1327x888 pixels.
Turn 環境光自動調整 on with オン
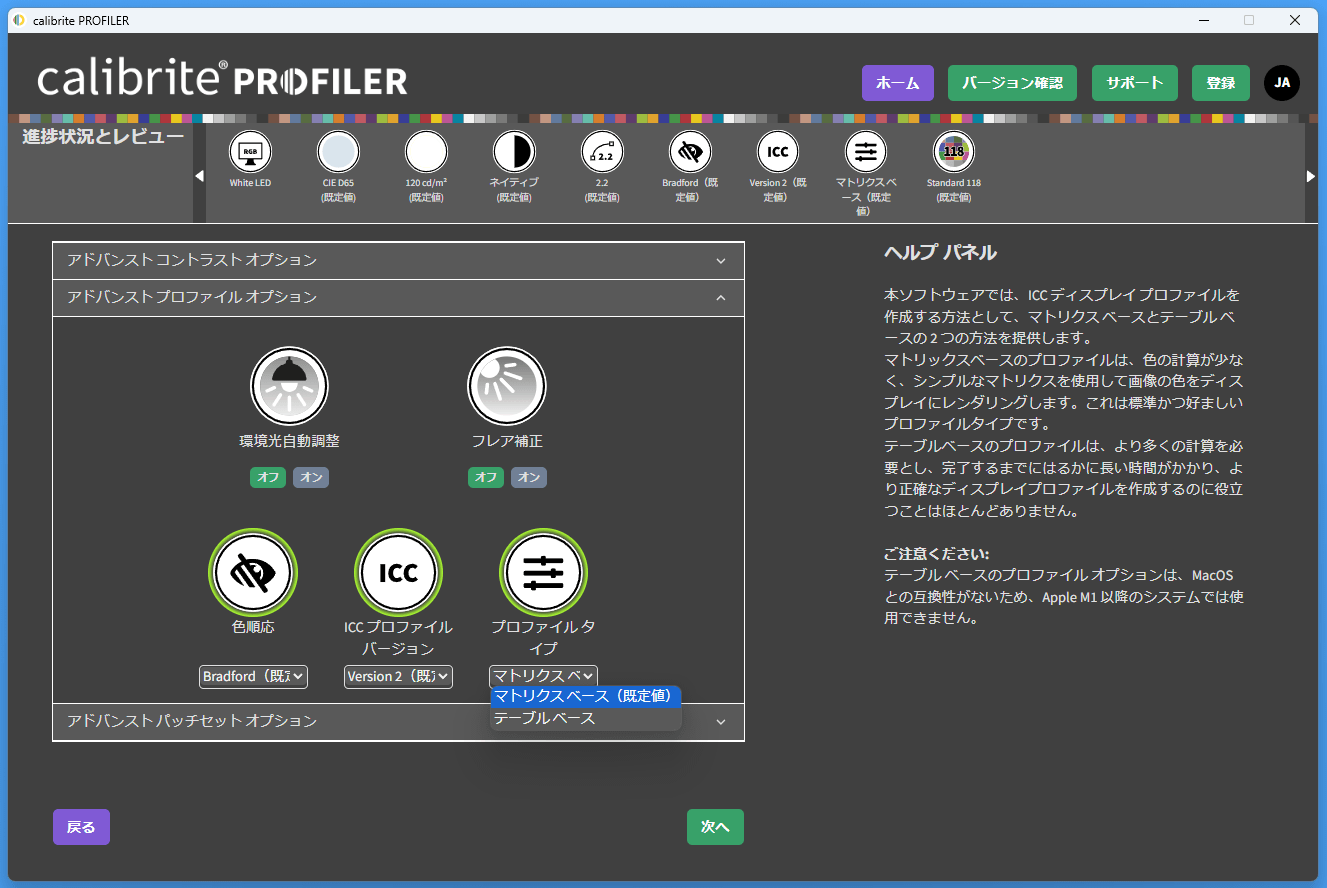tap(311, 477)
